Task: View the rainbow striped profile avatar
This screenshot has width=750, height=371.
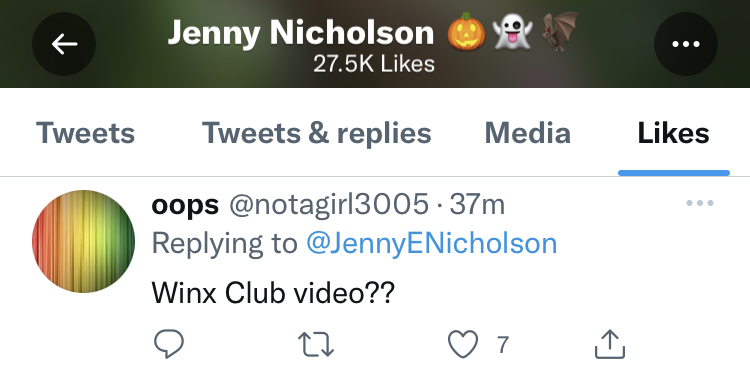Action: (x=83, y=241)
